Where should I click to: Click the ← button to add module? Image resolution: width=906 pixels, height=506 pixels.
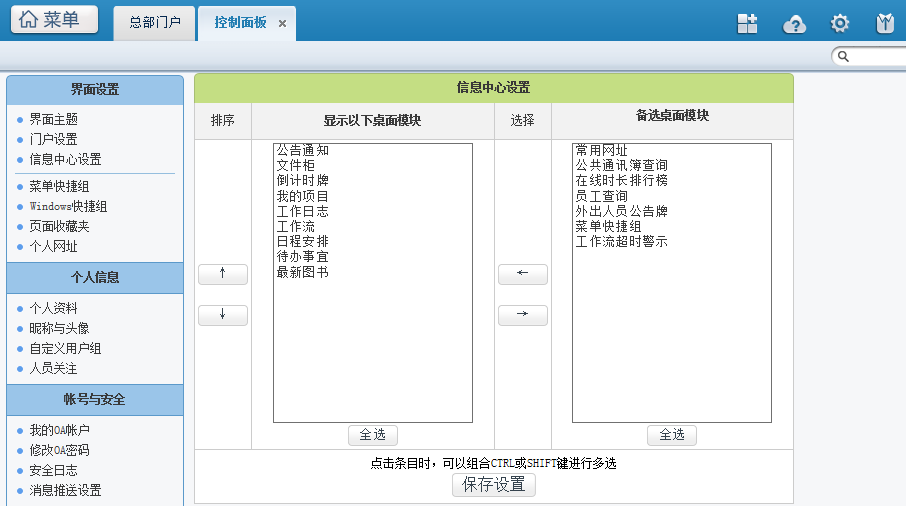(522, 274)
